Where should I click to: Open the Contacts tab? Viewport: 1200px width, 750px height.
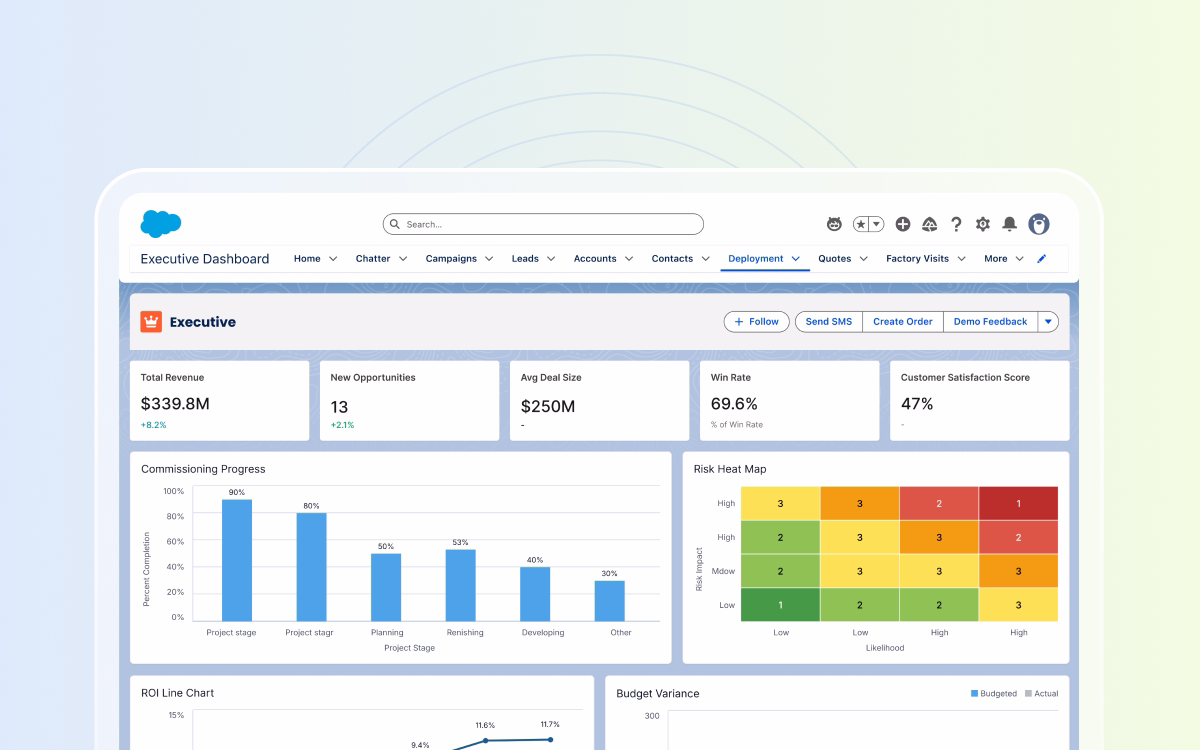(x=672, y=258)
